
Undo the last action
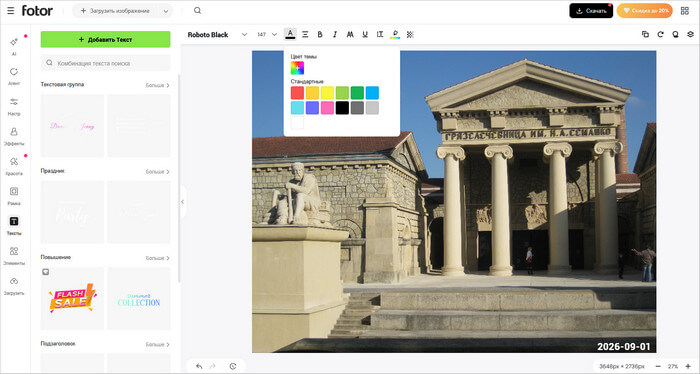tap(199, 366)
